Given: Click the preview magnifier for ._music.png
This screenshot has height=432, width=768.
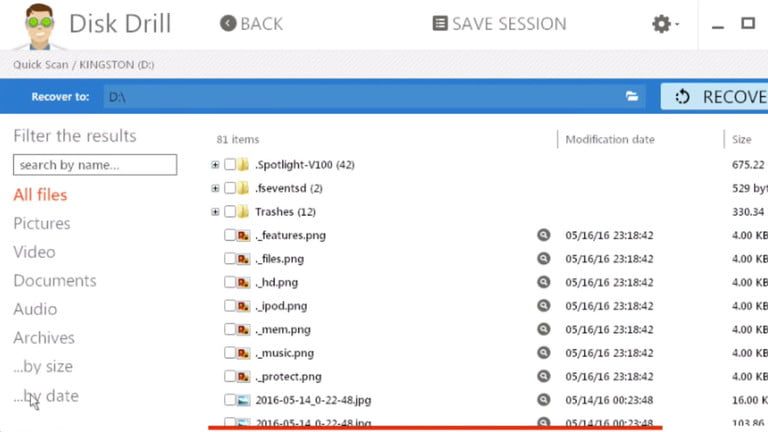Looking at the screenshot, I should 544,353.
